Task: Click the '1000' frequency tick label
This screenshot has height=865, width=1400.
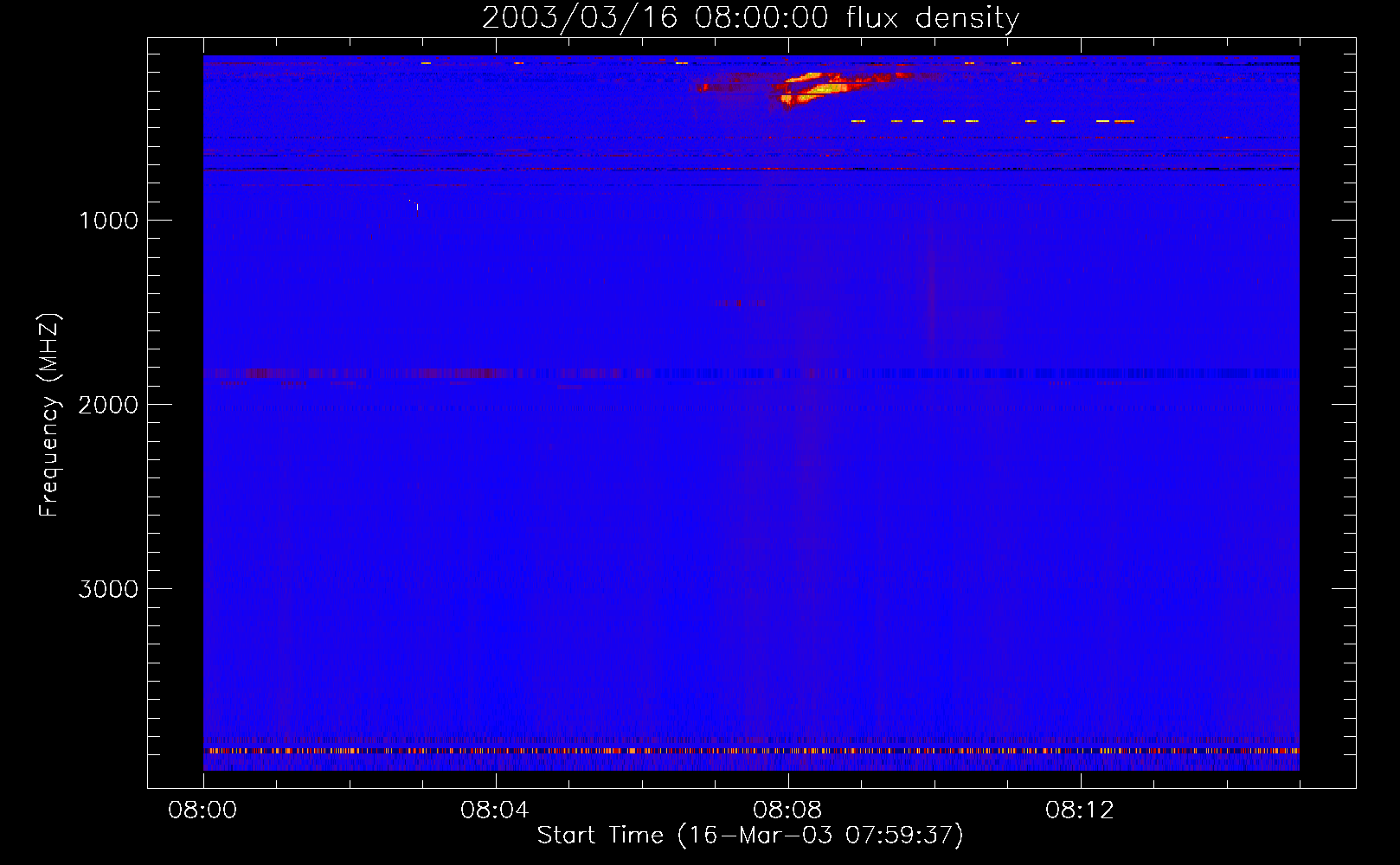Action: [x=108, y=221]
